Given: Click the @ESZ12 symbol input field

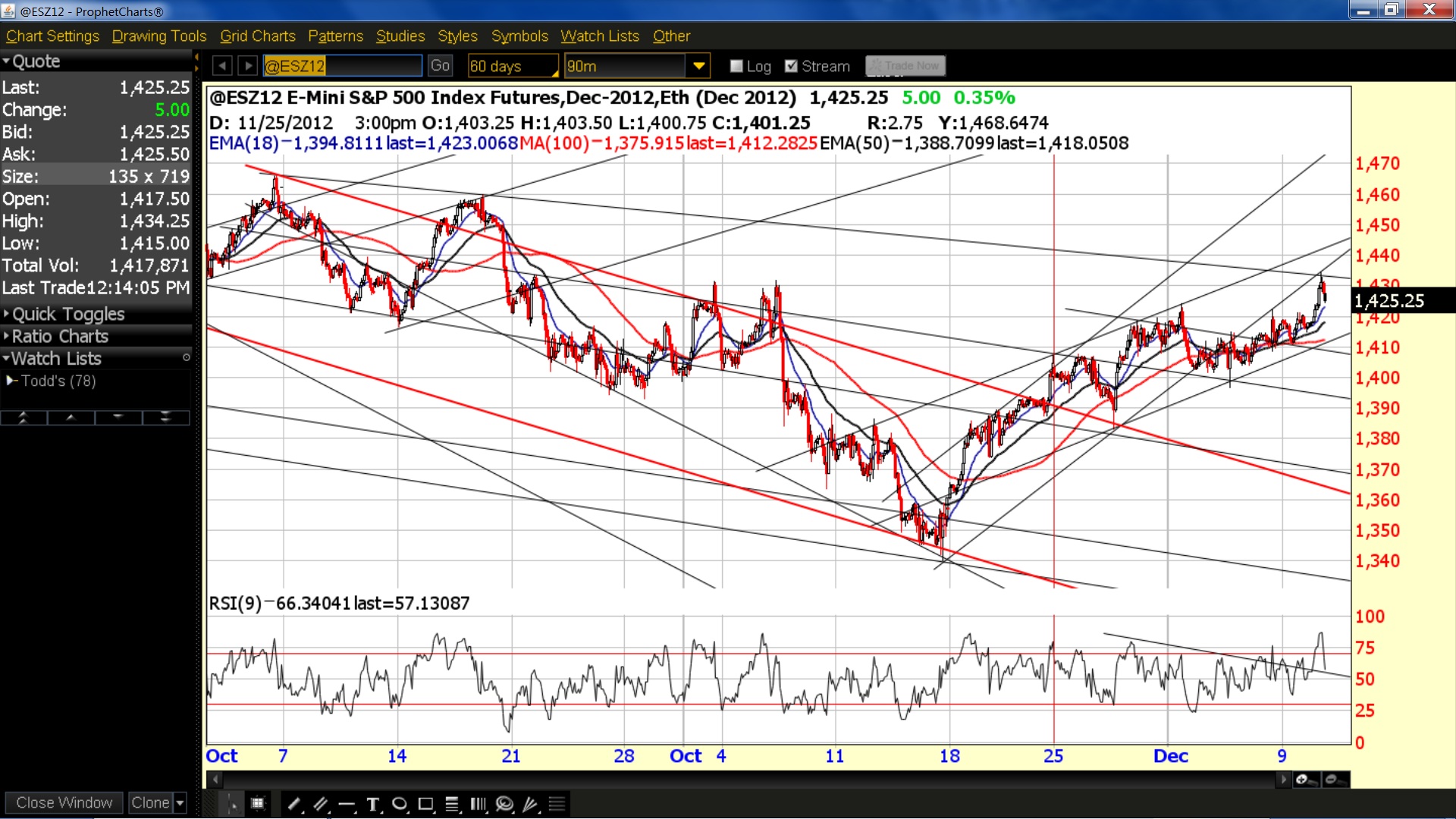Looking at the screenshot, I should (342, 66).
